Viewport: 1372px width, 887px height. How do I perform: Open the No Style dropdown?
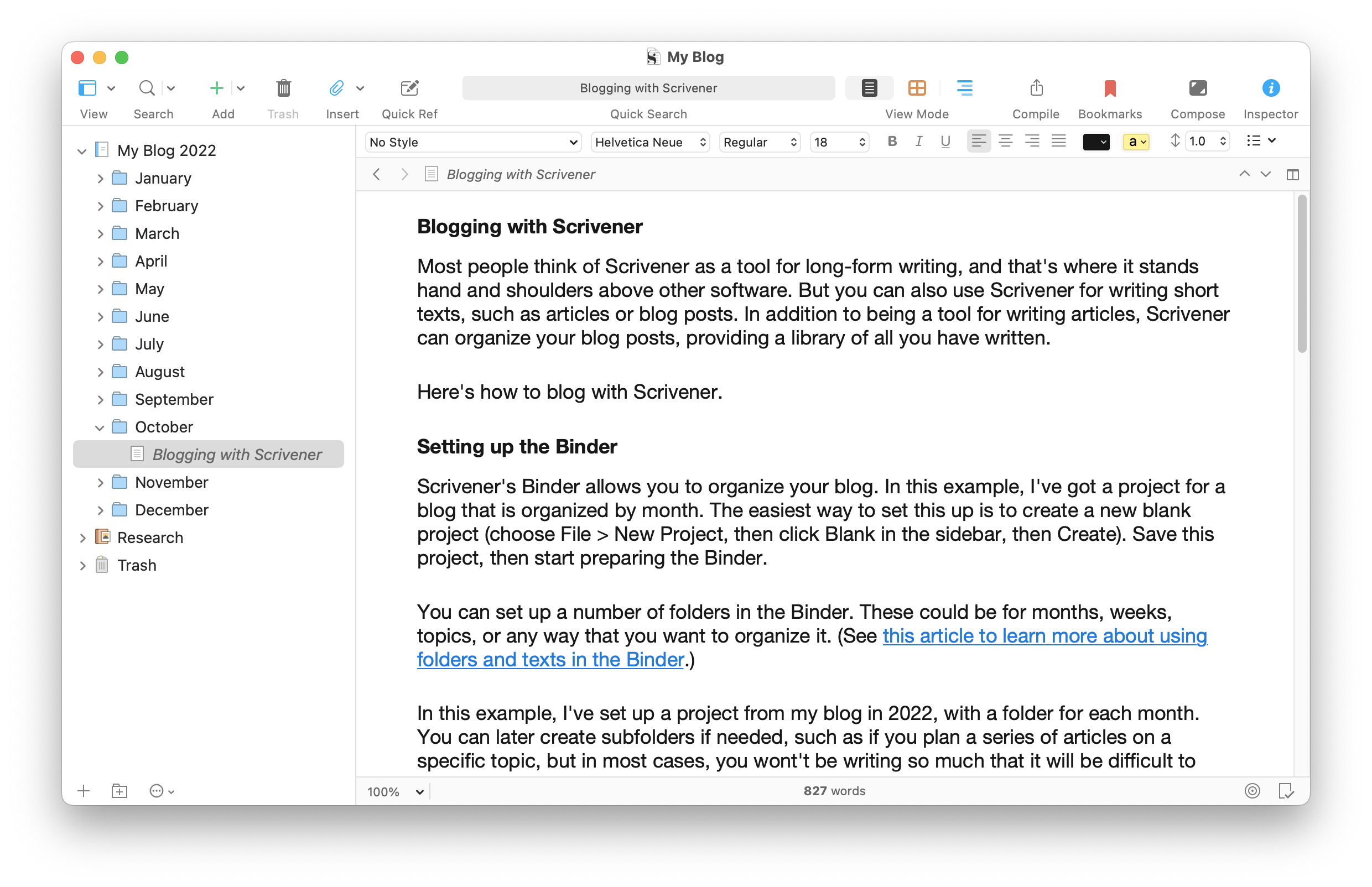473,142
